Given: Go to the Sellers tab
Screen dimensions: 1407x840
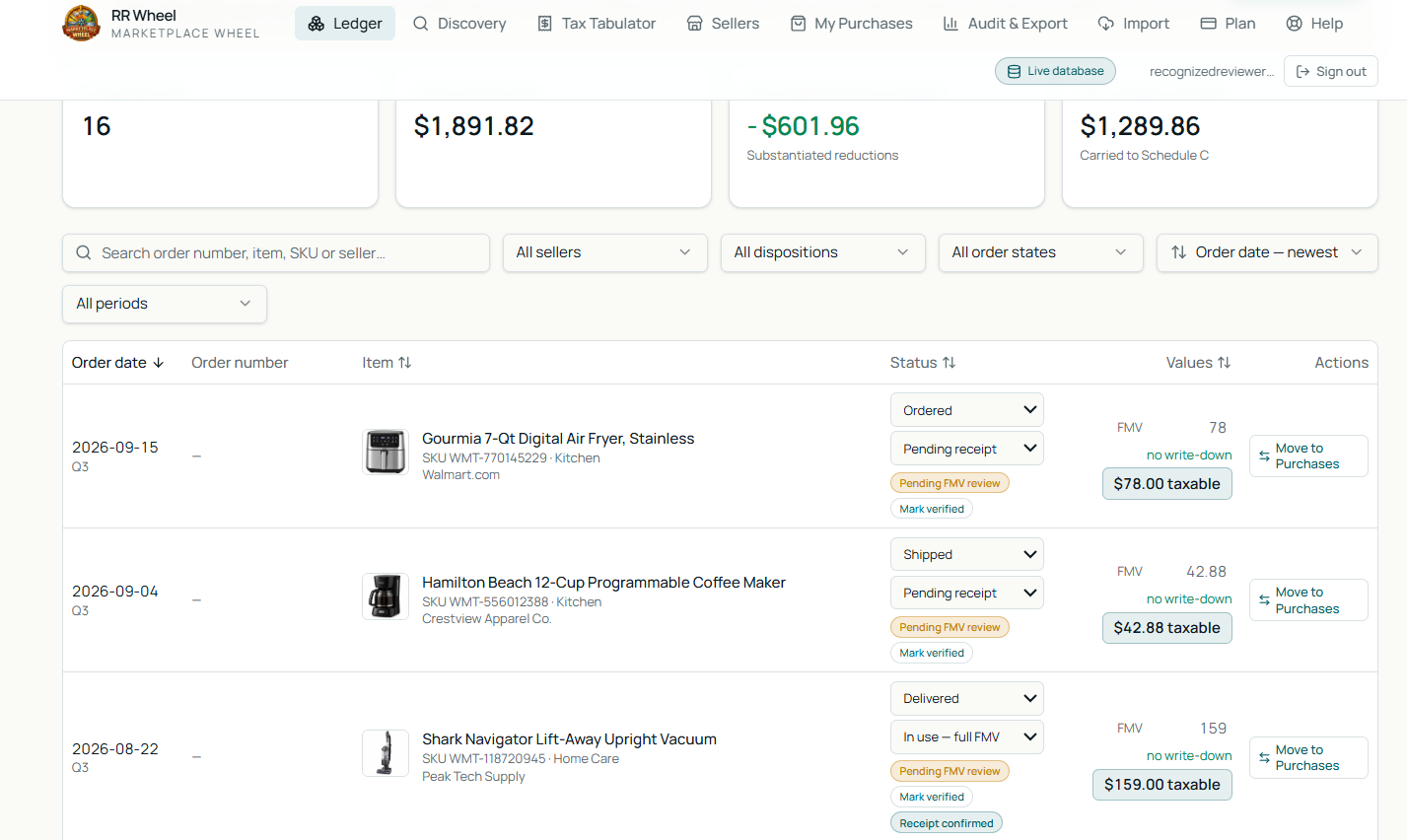Looking at the screenshot, I should click(723, 24).
